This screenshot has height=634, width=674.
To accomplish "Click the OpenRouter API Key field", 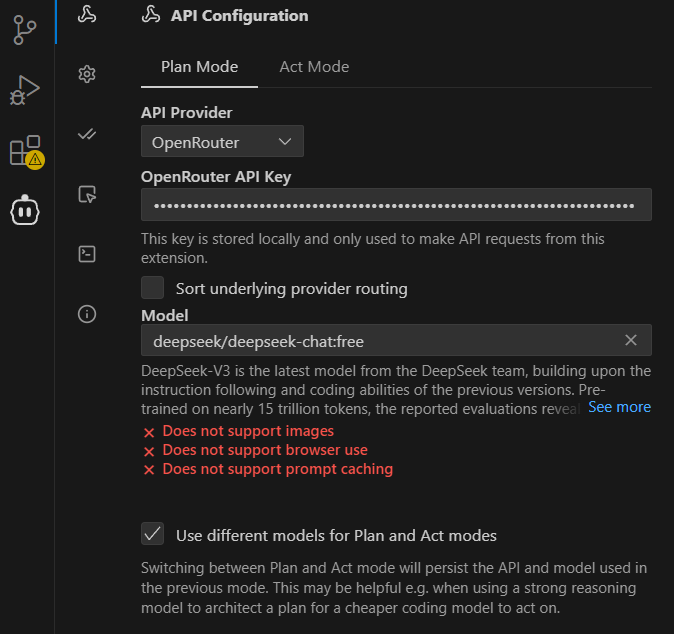I will 396,205.
